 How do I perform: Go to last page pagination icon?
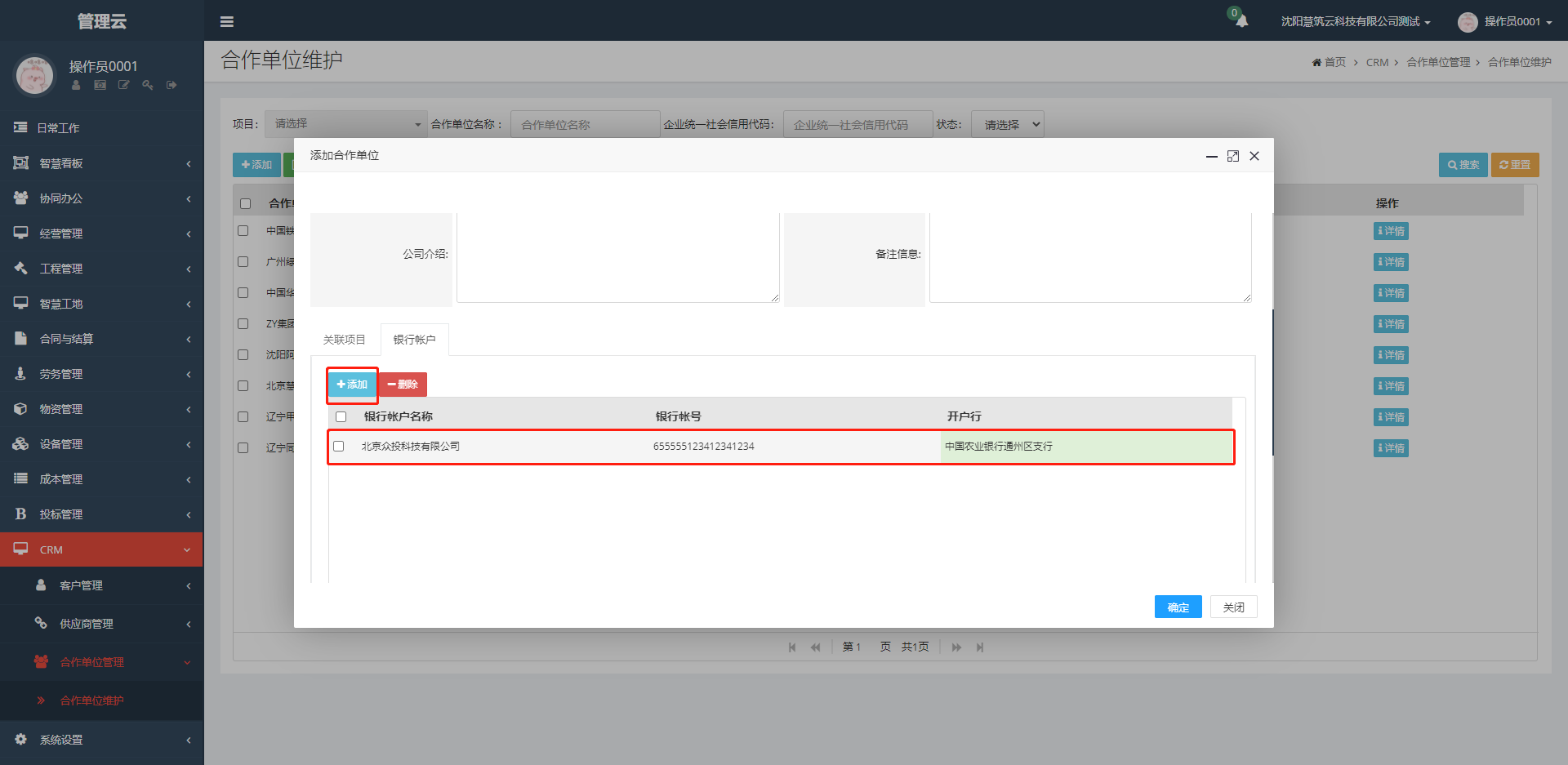click(980, 647)
